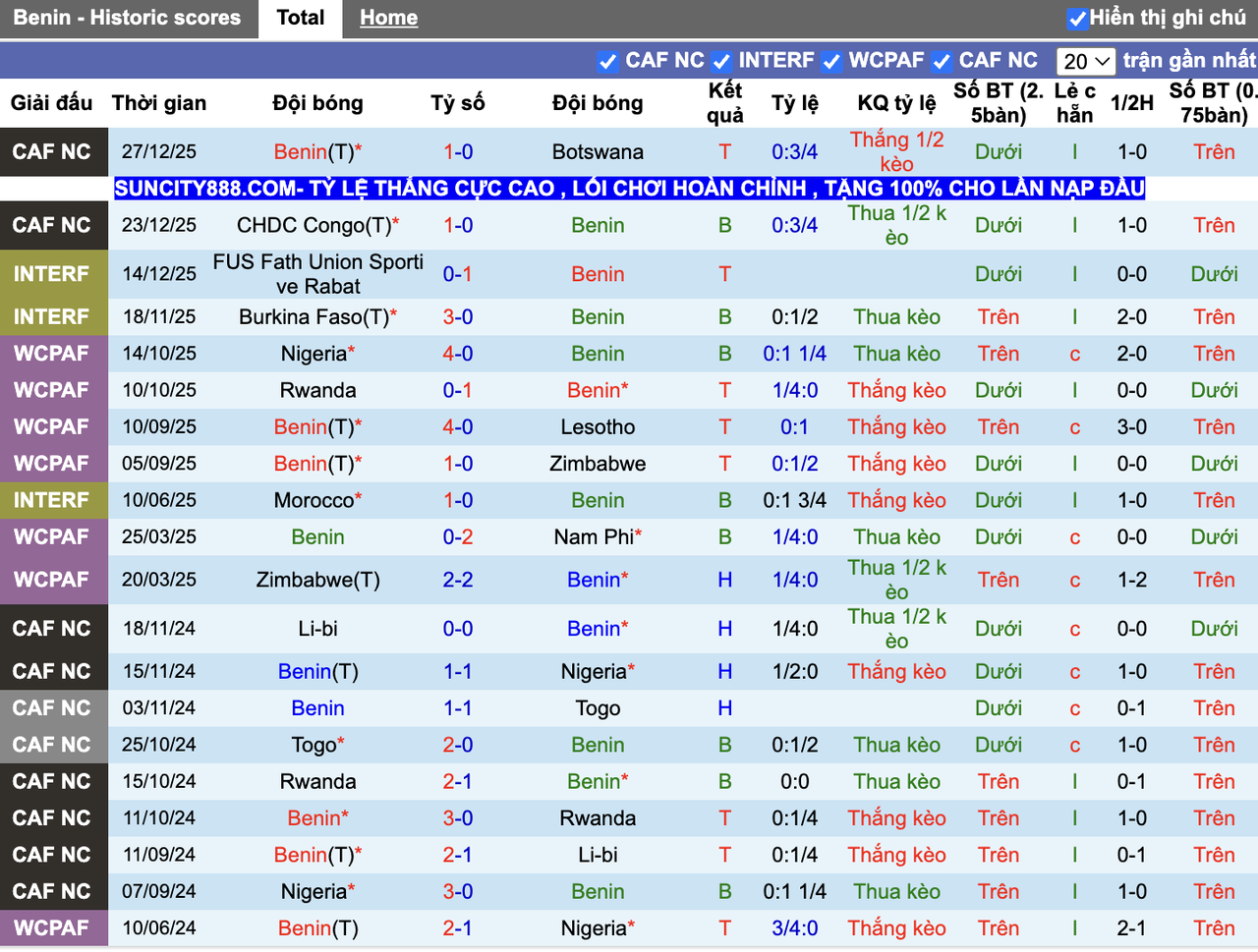Viewport: 1258px width, 952px height.
Task: Click 'Thắng 1/2 kèo' in Botswana row
Action: tap(896, 152)
